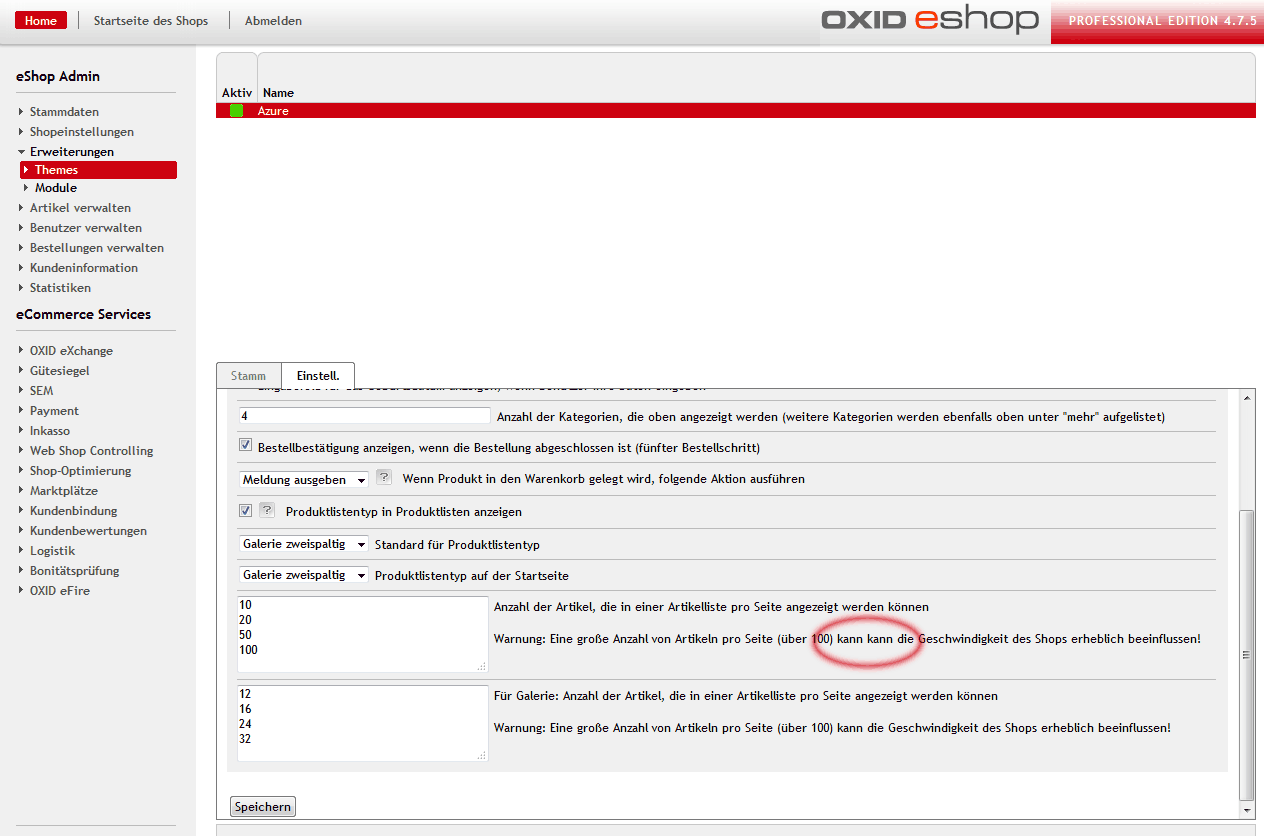Click resize grip of first article count textarea
This screenshot has width=1264, height=836.
click(x=481, y=666)
